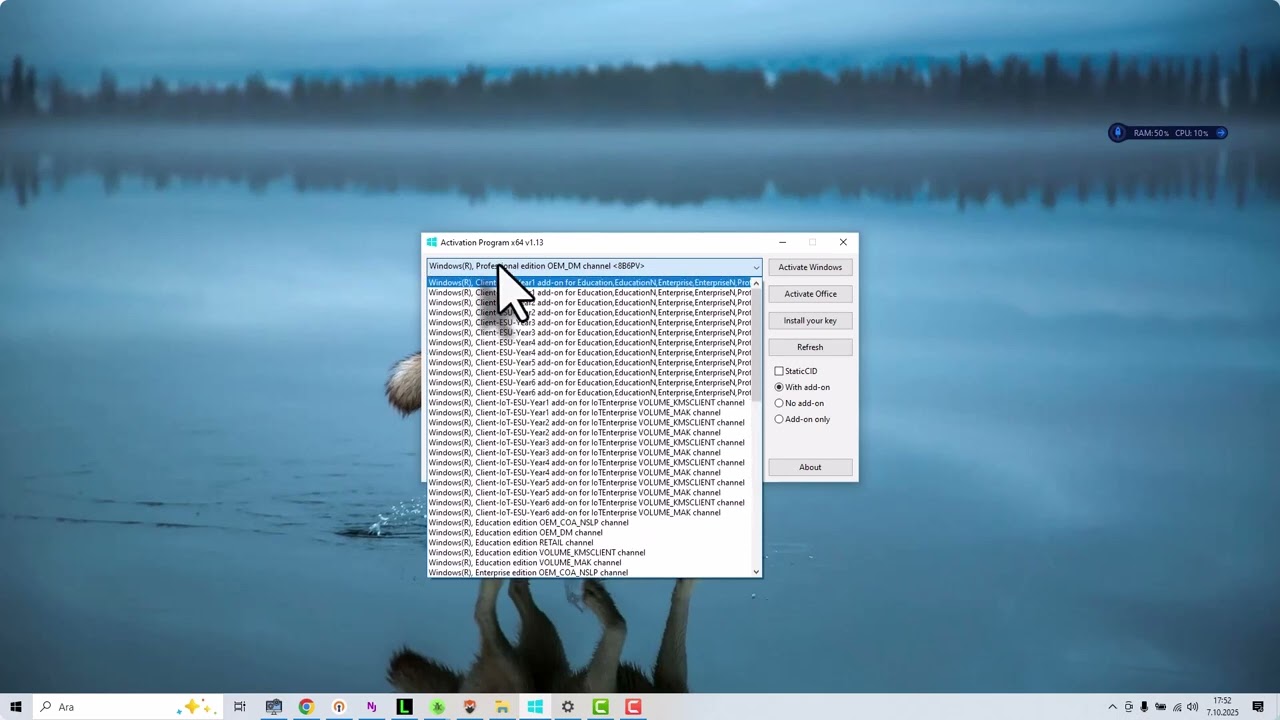Click the microphone tray icon
Viewport: 1280px width, 720px height.
pos(1144,707)
